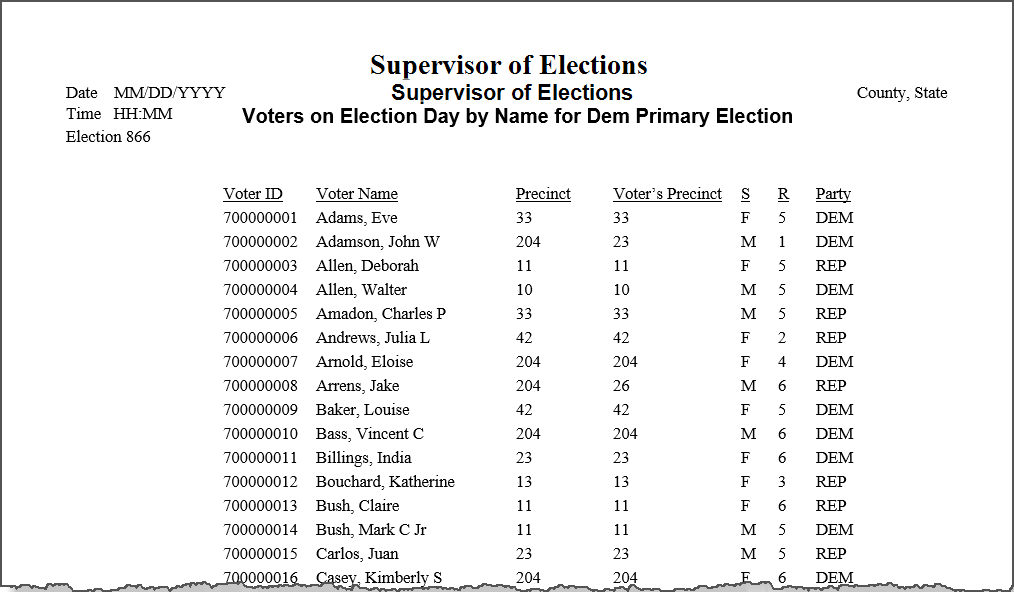This screenshot has height=592, width=1014.
Task: Click the name Carlos, Juan
Action: click(357, 554)
